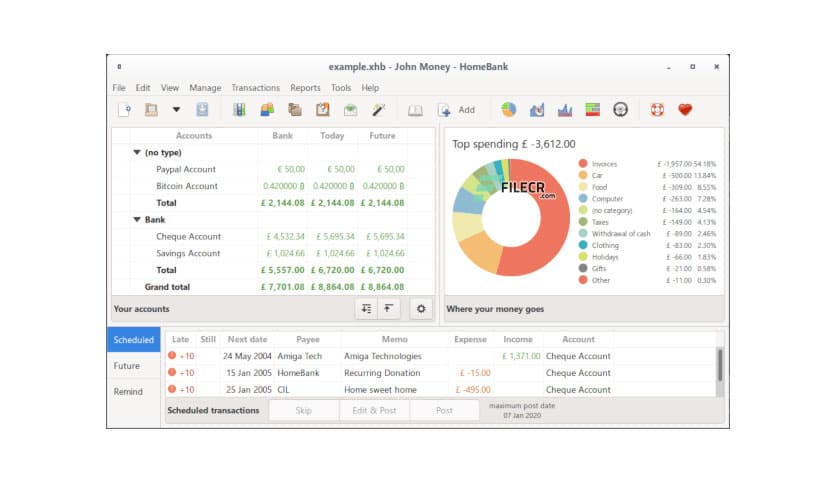Viewport: 836px width, 484px height.
Task: Open the Payees management icon
Action: (267, 110)
